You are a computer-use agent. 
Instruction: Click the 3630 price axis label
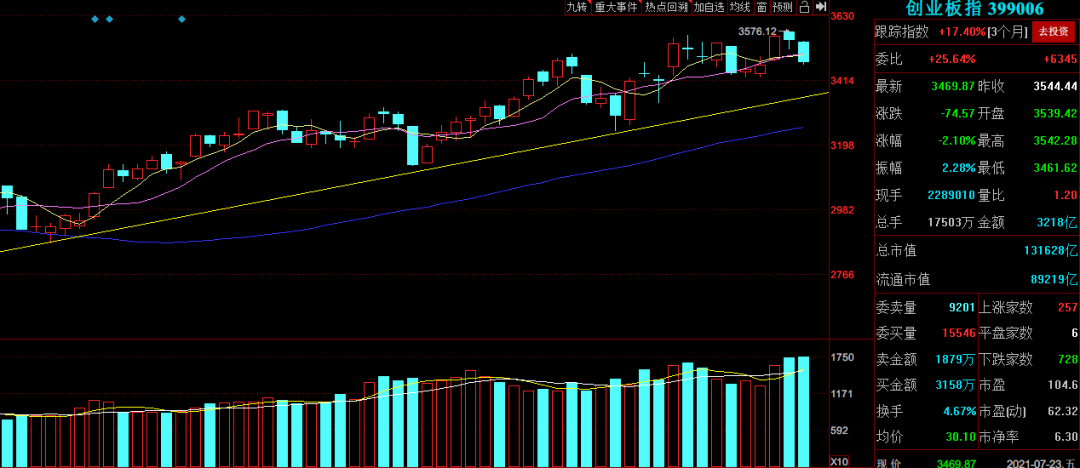click(842, 16)
